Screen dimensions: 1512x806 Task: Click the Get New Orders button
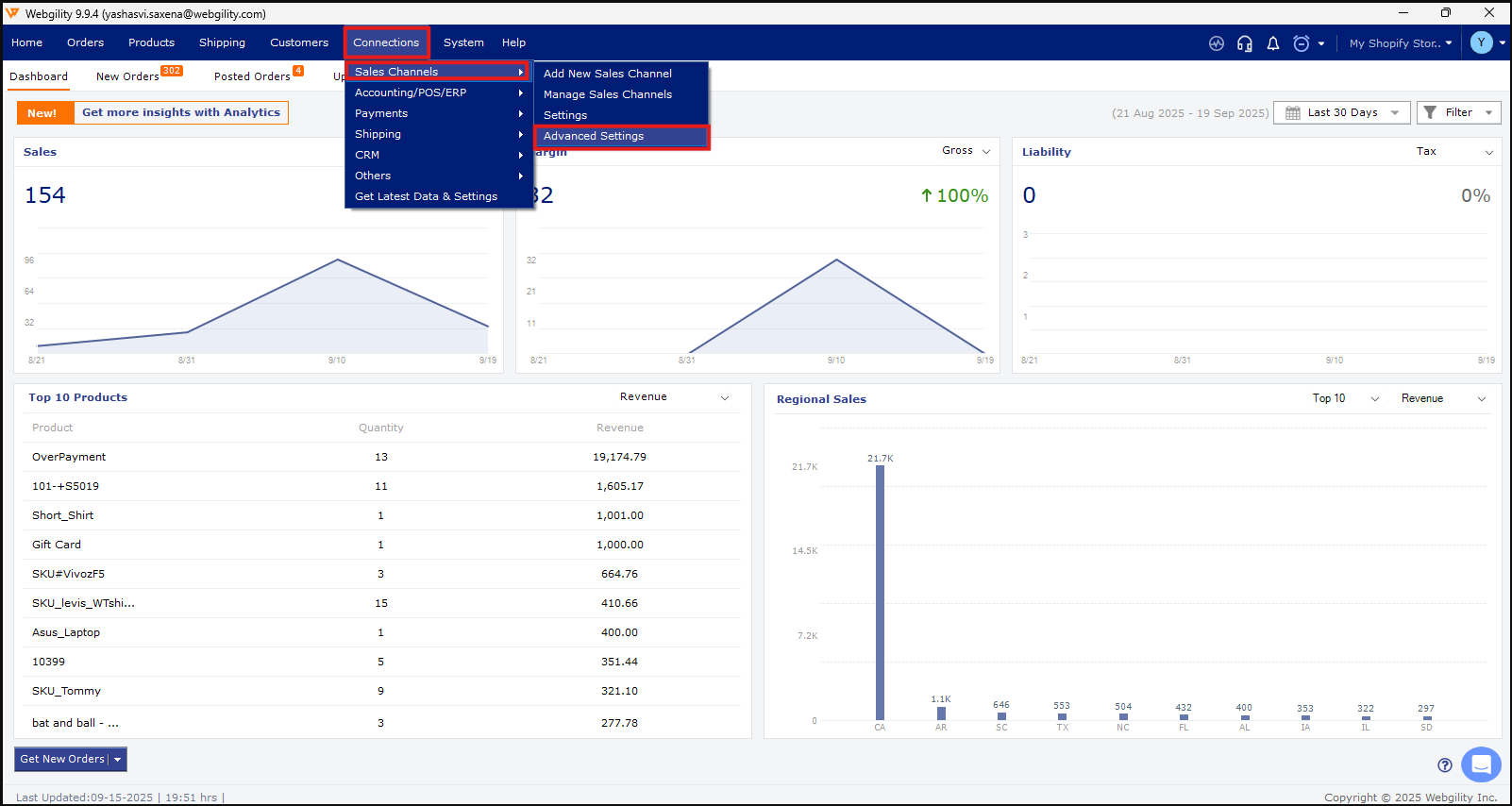[62, 759]
